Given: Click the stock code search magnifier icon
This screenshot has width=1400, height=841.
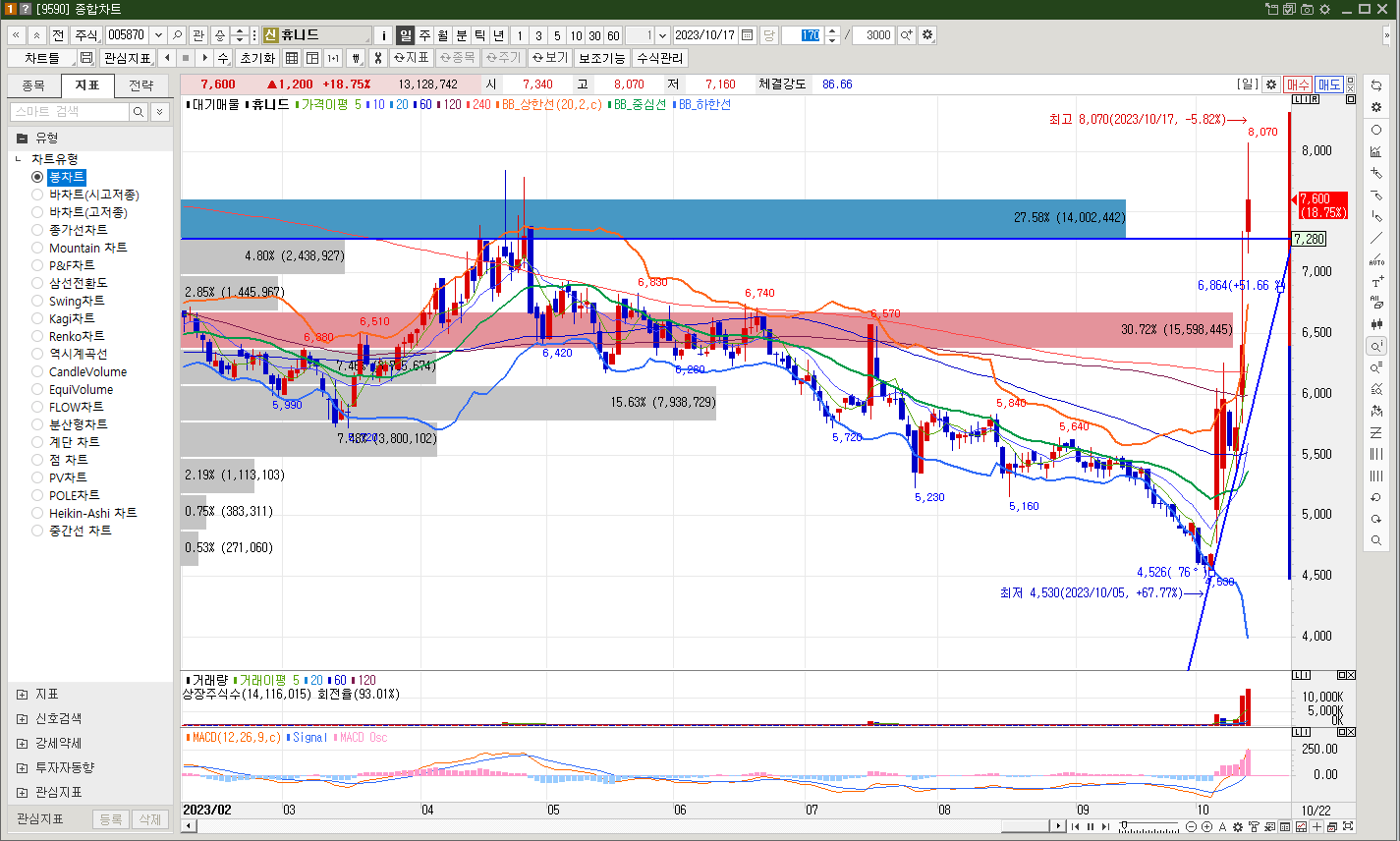Looking at the screenshot, I should (x=177, y=35).
